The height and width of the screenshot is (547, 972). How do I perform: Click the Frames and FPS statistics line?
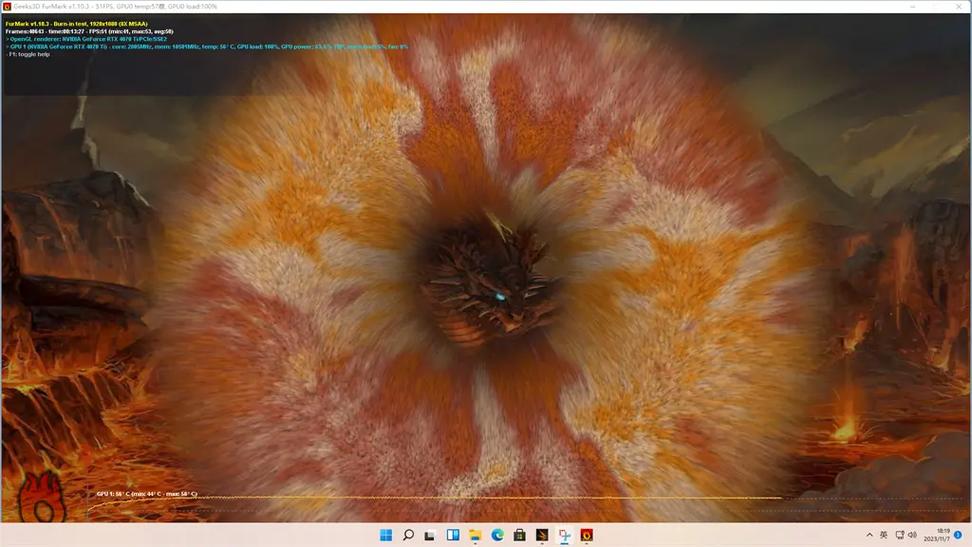89,32
